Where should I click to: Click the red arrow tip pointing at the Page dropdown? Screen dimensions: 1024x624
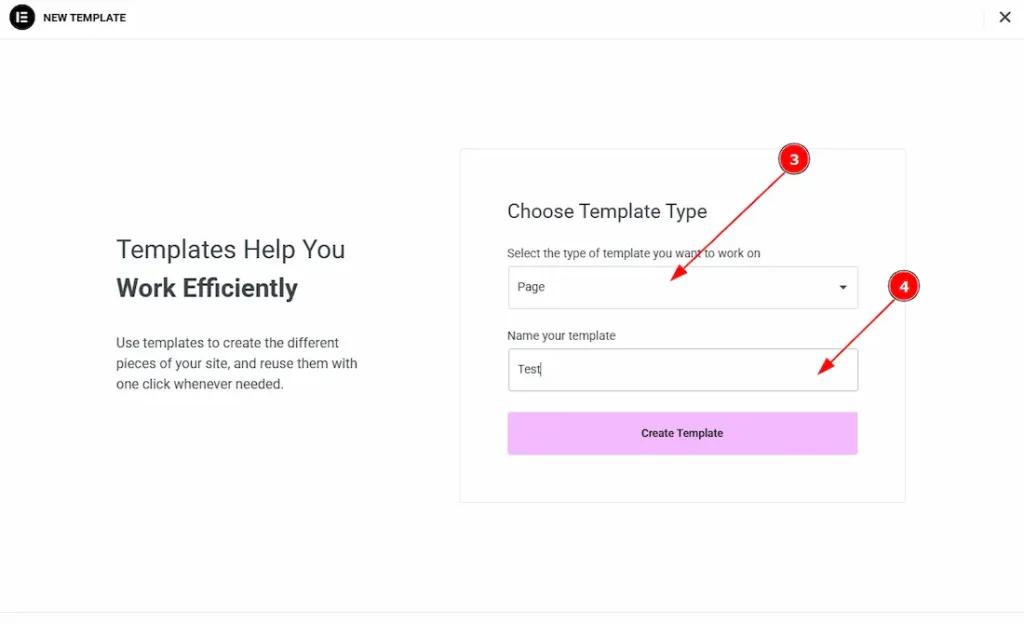click(x=671, y=281)
